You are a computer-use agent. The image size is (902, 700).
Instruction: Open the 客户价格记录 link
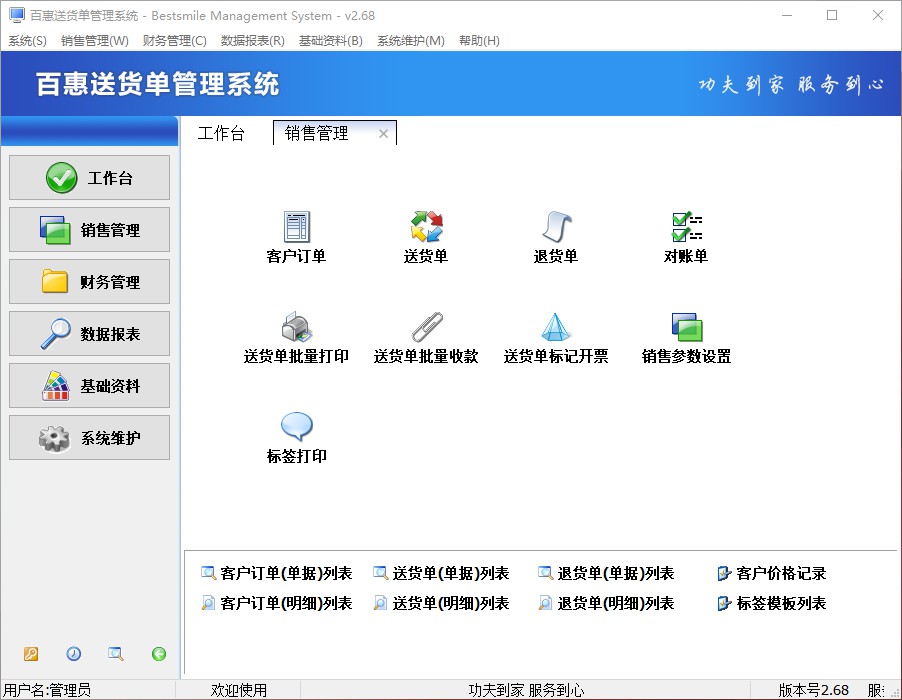click(780, 574)
